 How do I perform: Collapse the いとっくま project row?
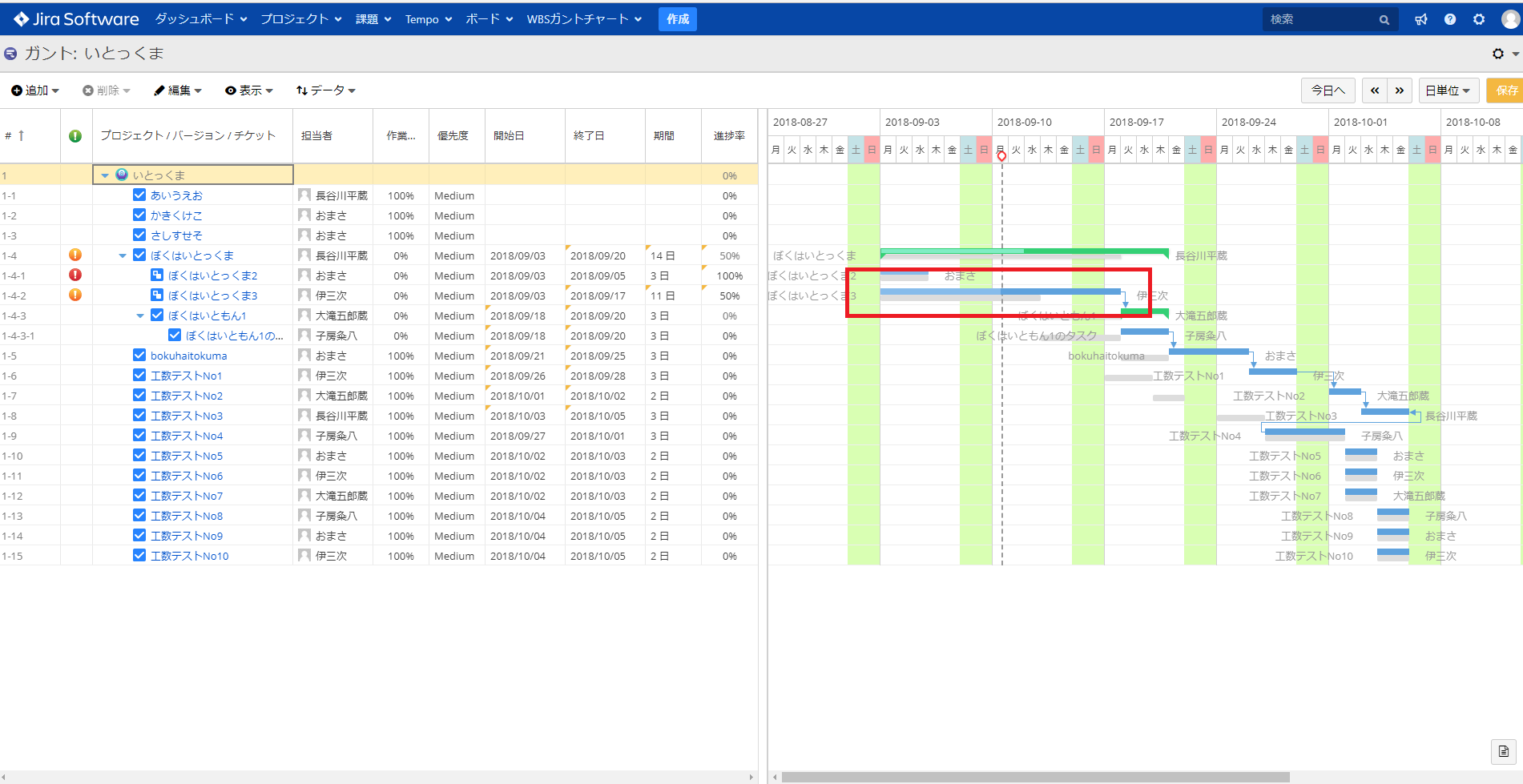coord(105,175)
